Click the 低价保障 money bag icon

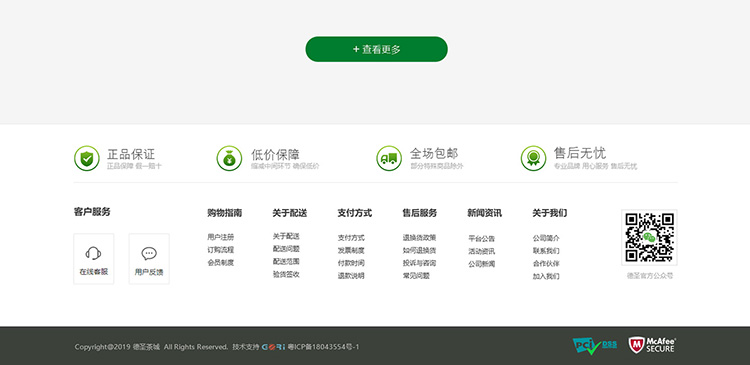(229, 158)
